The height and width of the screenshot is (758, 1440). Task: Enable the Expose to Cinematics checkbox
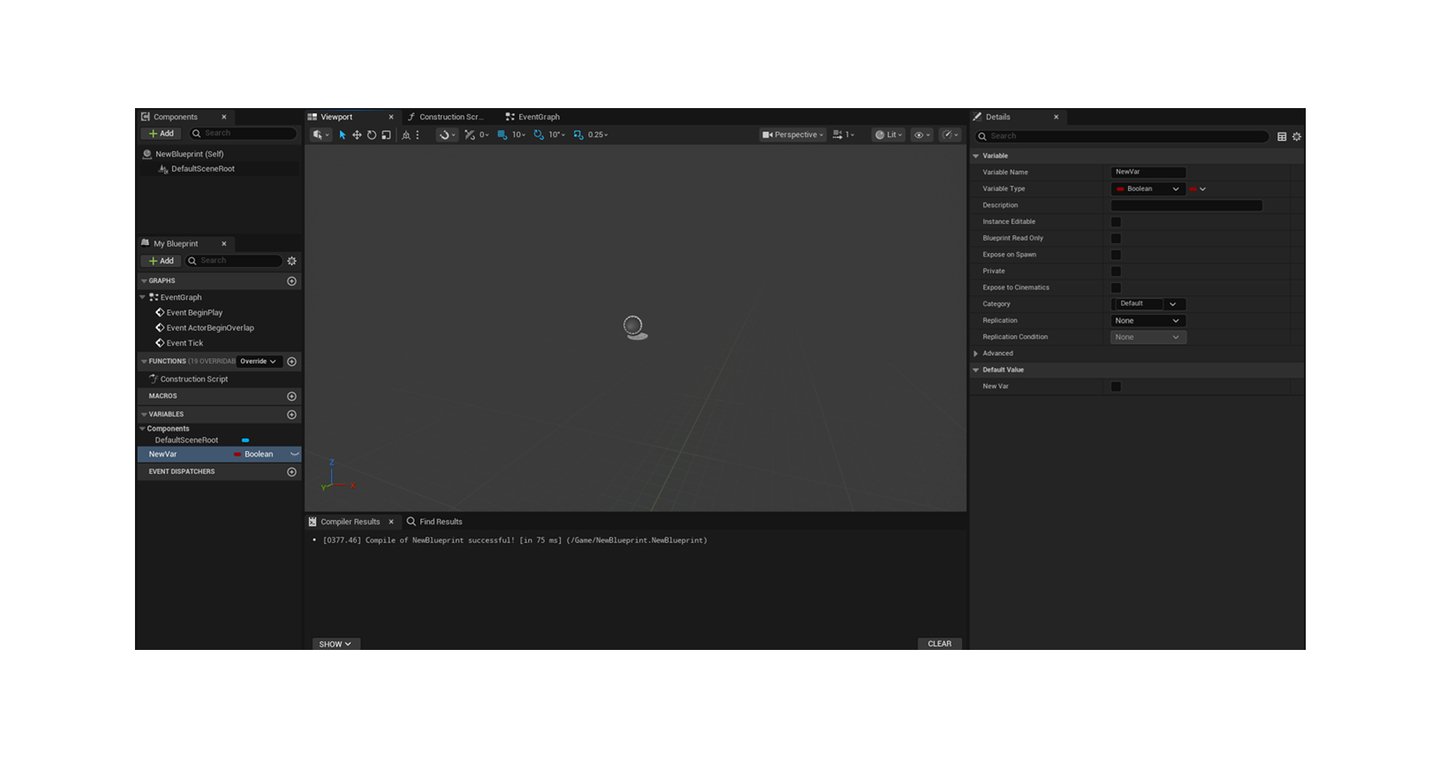pyautogui.click(x=1116, y=288)
